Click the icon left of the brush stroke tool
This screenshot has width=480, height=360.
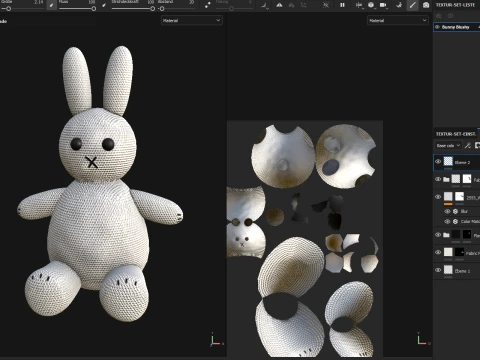click(399, 5)
